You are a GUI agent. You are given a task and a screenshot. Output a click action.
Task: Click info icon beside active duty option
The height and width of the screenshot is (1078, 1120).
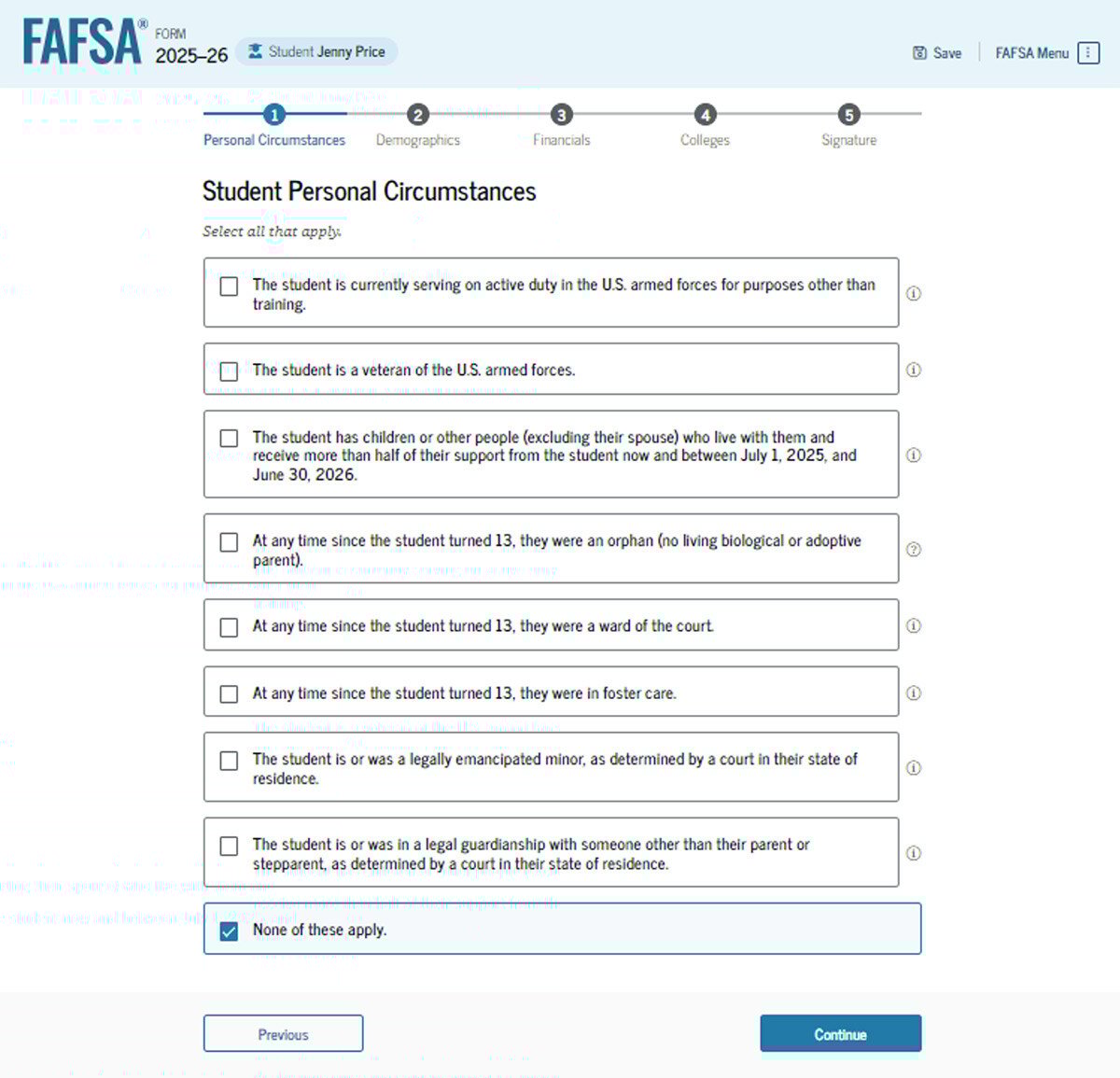pyautogui.click(x=914, y=293)
